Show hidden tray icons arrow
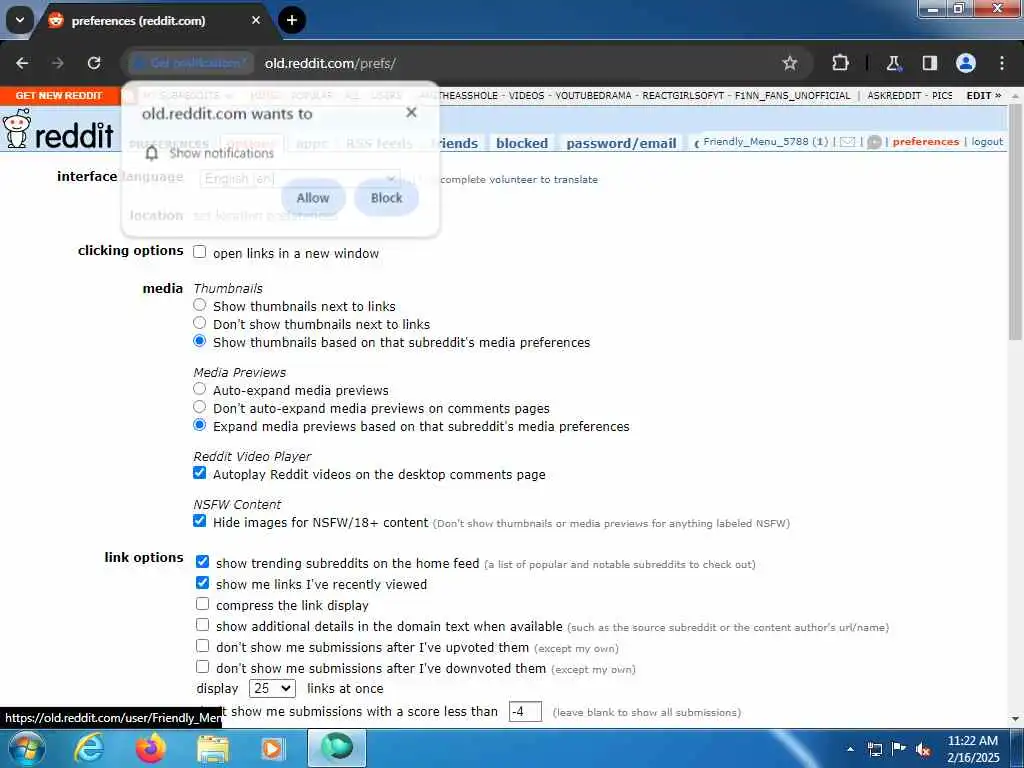 coord(850,749)
